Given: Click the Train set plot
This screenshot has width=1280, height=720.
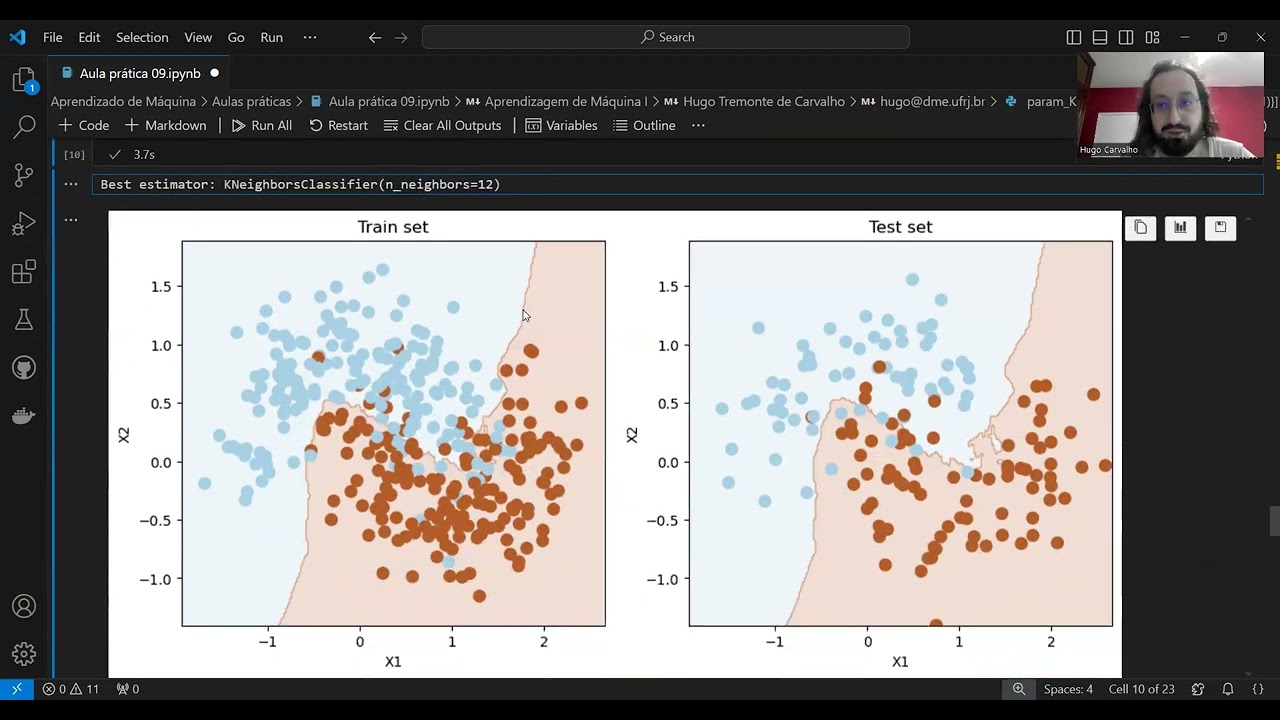Looking at the screenshot, I should pos(393,433).
